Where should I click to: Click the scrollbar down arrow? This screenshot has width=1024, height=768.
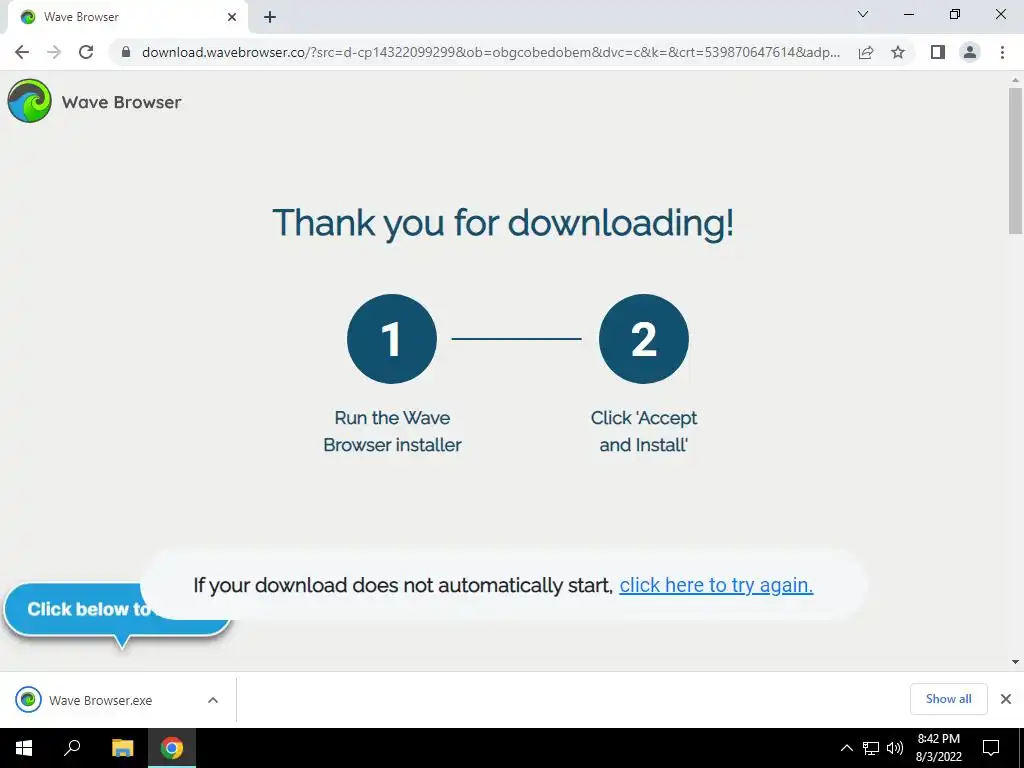[1015, 662]
